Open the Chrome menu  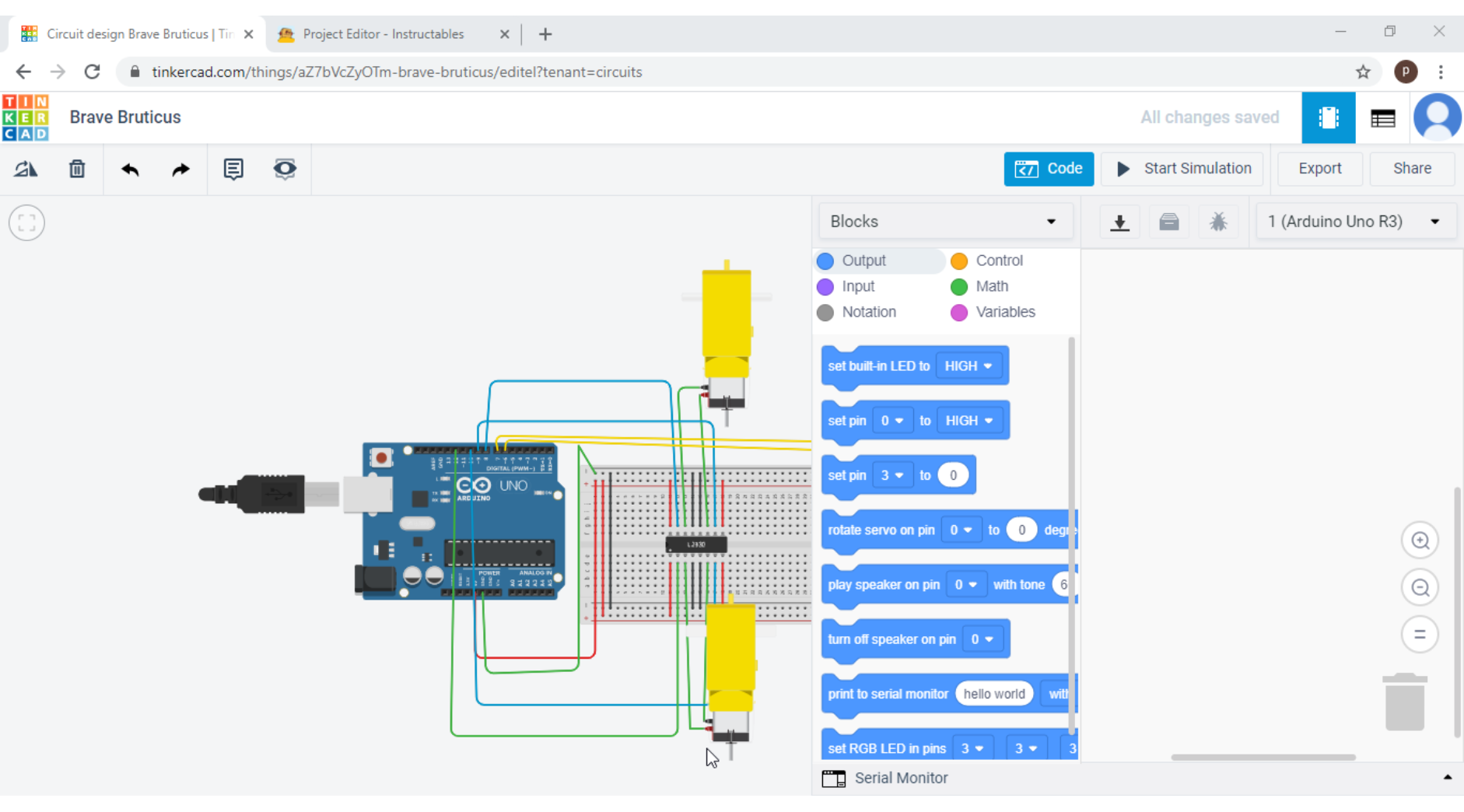click(1441, 72)
